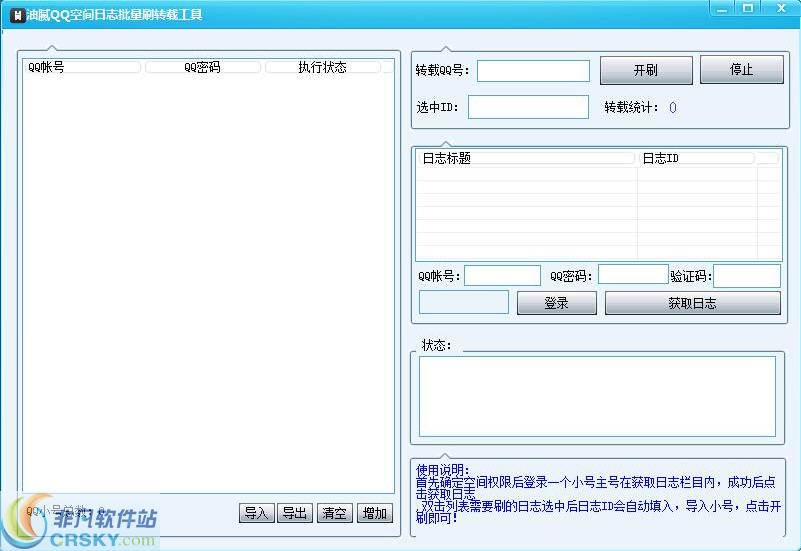
Task: Click inside the 状态 status text box
Action: tap(597, 396)
